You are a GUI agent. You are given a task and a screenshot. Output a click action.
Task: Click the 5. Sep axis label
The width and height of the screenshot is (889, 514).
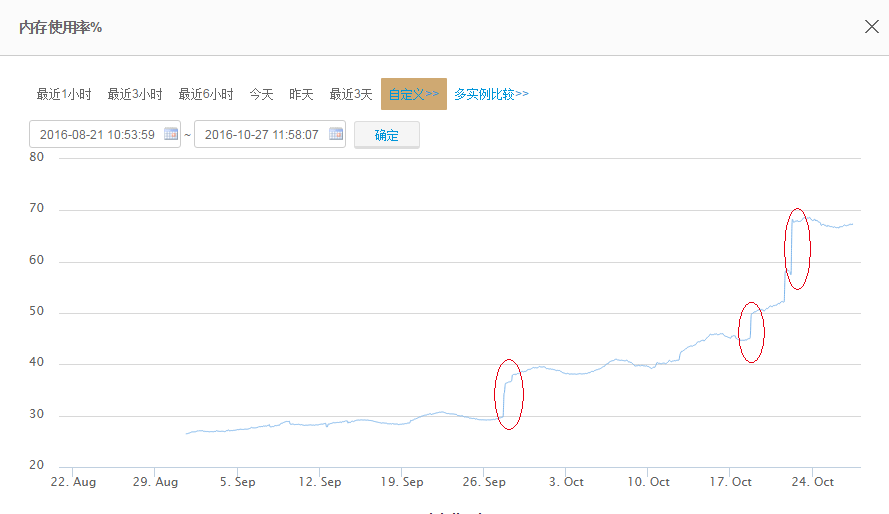click(x=238, y=482)
